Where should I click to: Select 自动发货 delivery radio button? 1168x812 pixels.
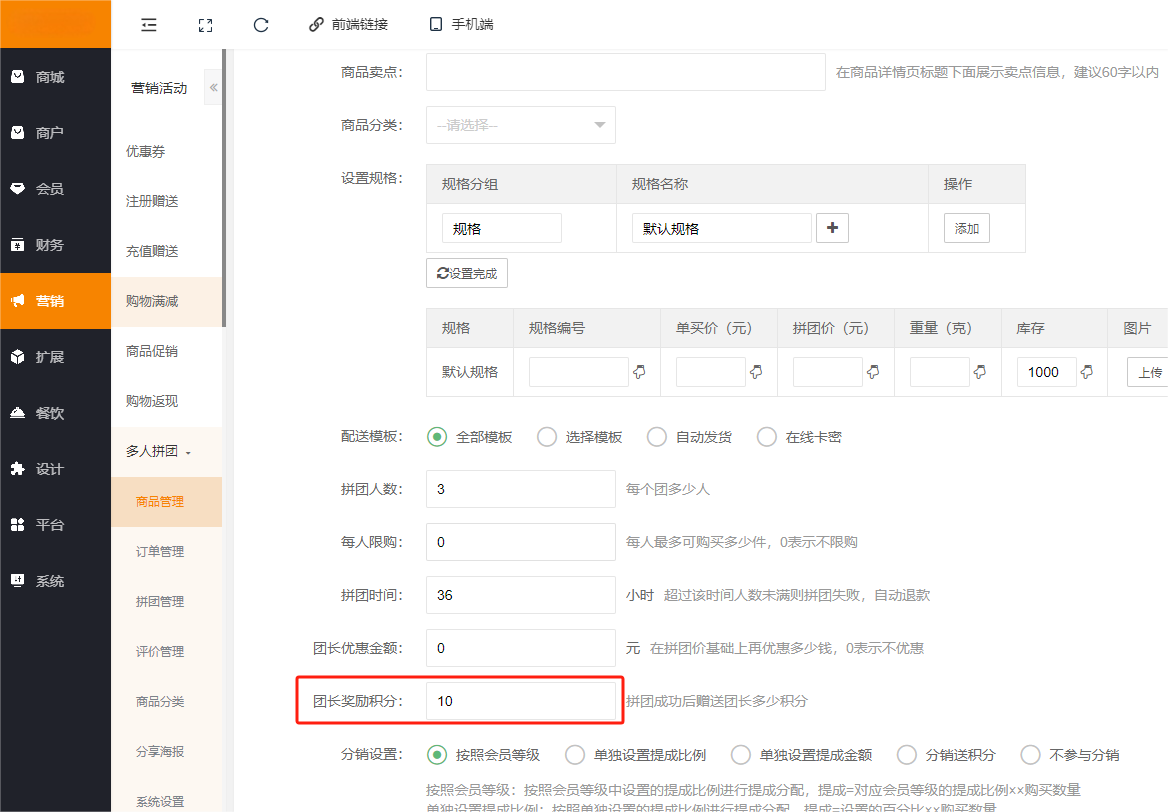(x=657, y=437)
